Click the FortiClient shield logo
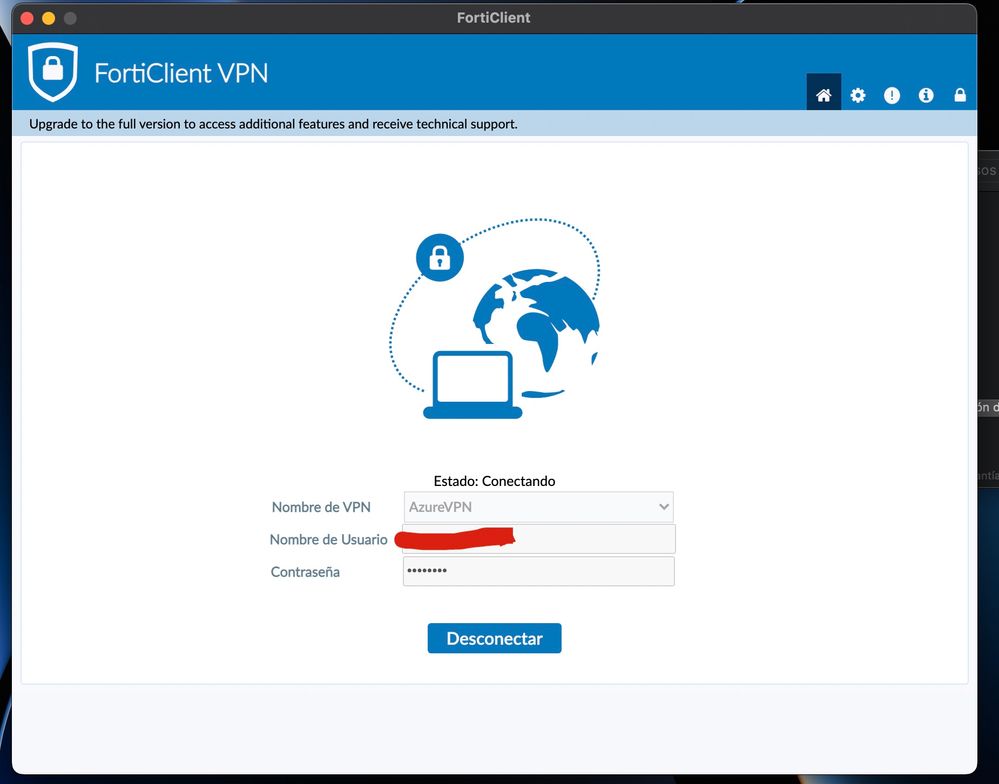Image resolution: width=999 pixels, height=784 pixels. pos(53,71)
